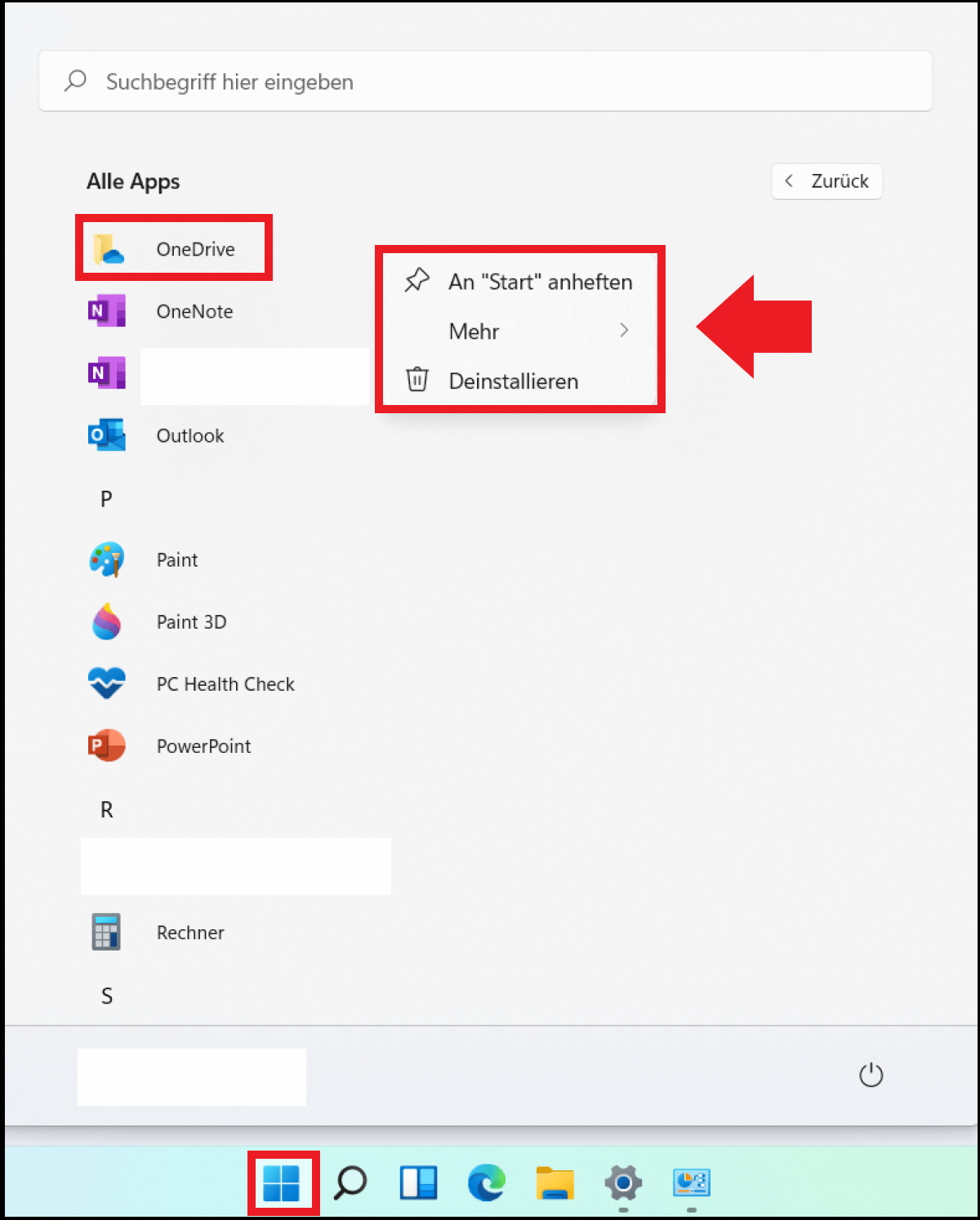
Task: Click the search field Suchbegriff hier eingeben
Action: pos(485,82)
